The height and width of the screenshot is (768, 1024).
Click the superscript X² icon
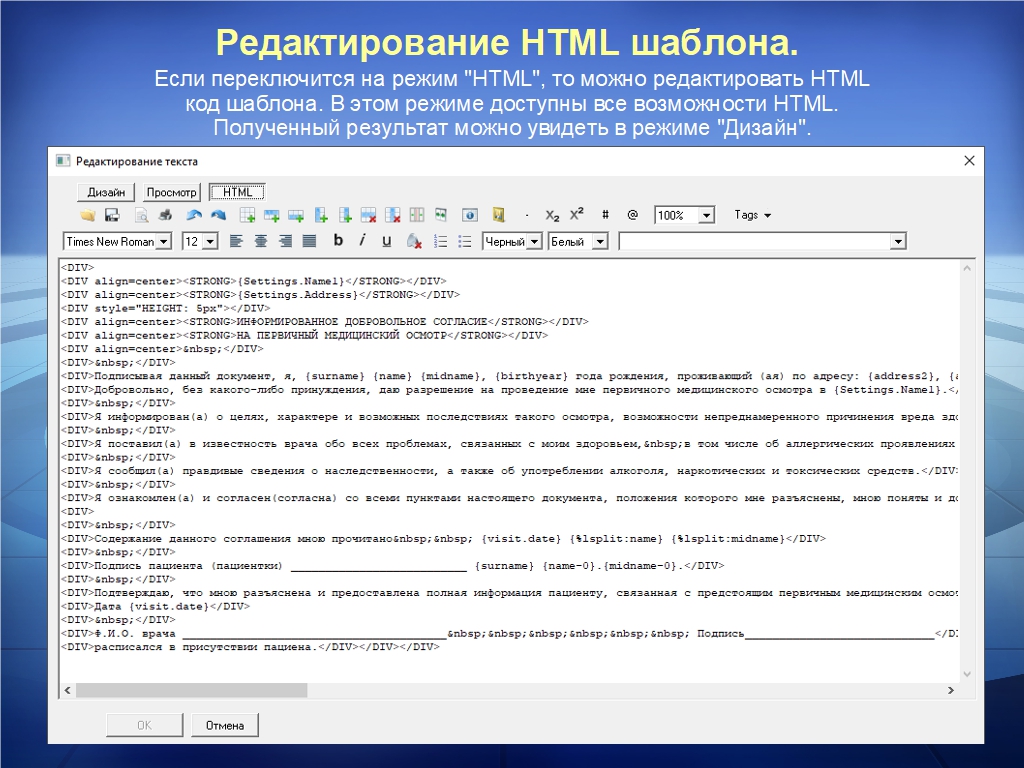click(x=577, y=215)
